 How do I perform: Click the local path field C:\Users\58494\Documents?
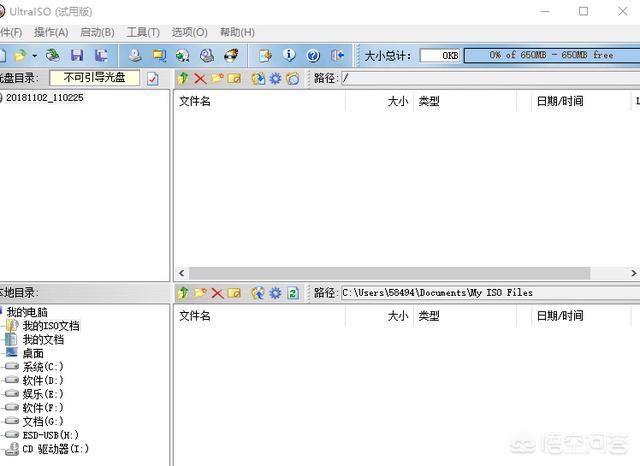coord(491,293)
